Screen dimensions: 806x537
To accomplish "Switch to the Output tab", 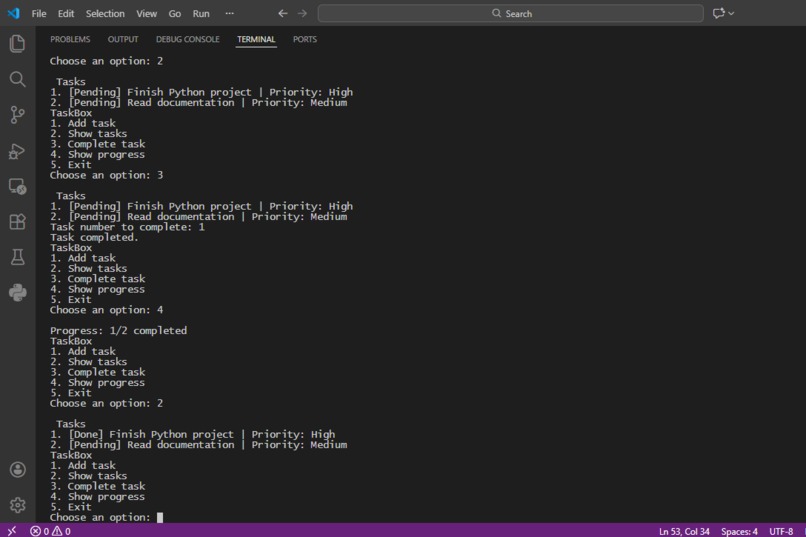I will (x=123, y=40).
